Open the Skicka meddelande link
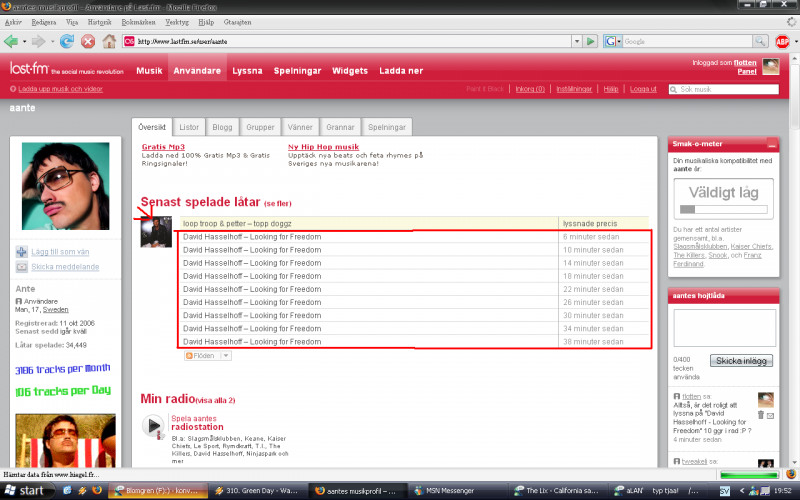Viewport: 800px width, 500px height. coord(64,267)
